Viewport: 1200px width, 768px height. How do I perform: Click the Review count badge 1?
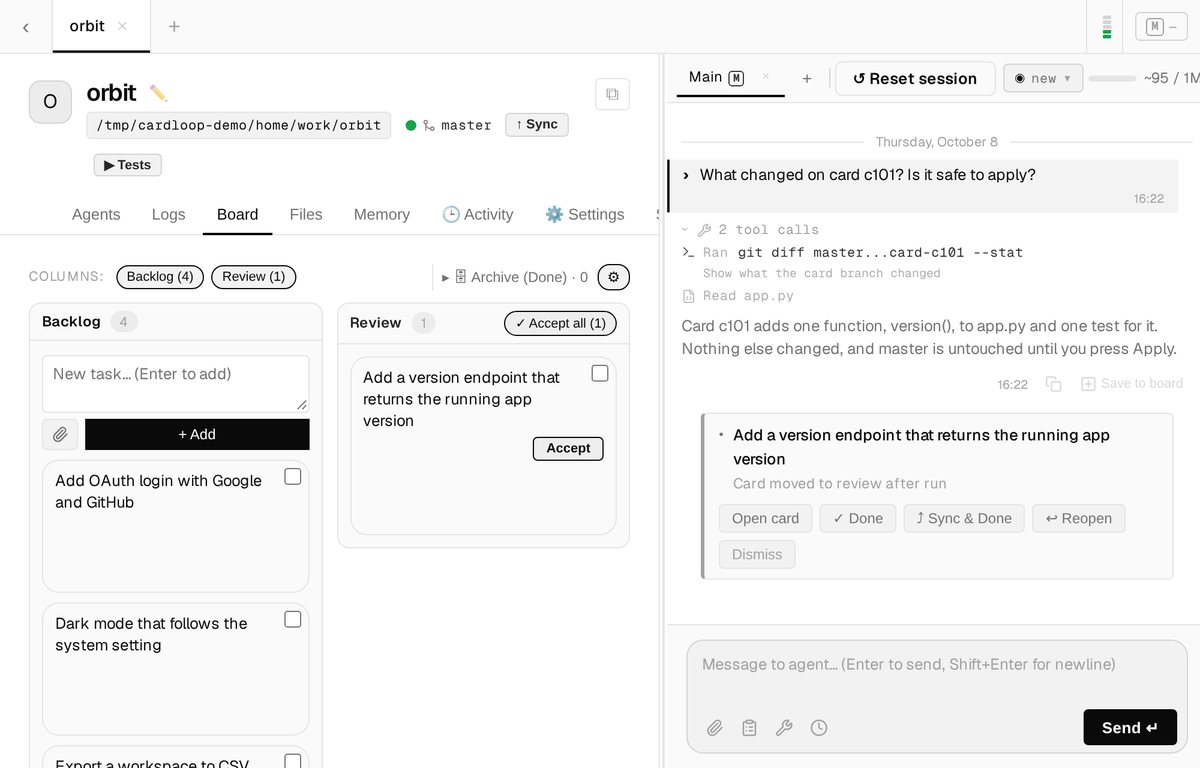pyautogui.click(x=423, y=322)
